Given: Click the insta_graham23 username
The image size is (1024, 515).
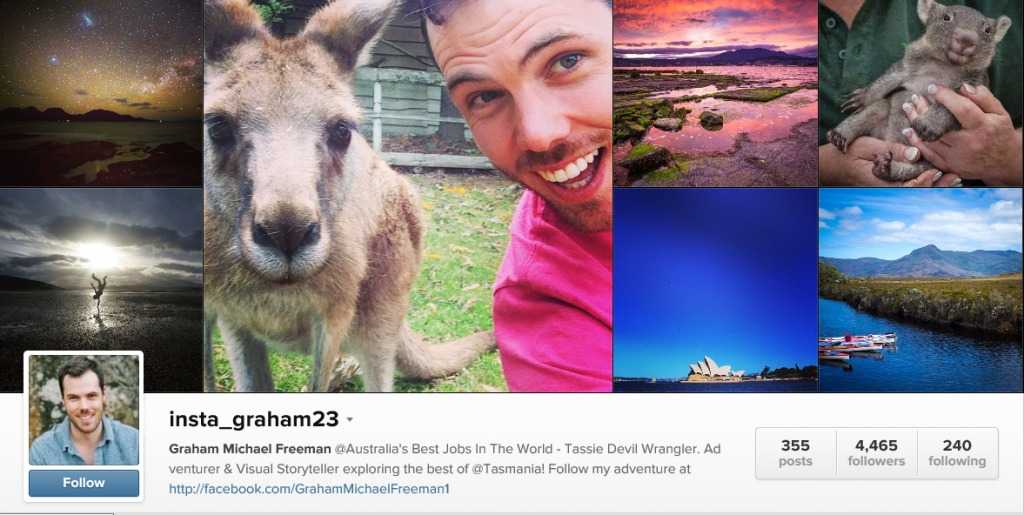Looking at the screenshot, I should 253,419.
